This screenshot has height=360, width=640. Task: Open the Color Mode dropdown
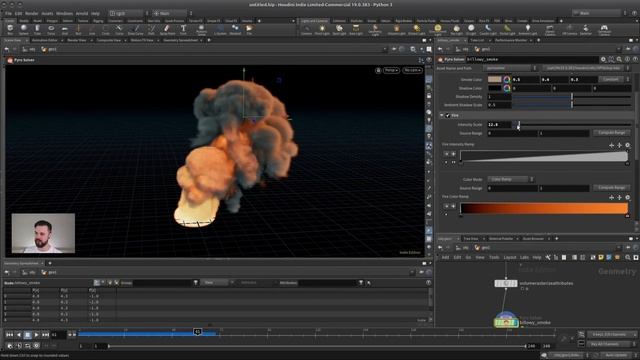[x=511, y=179]
